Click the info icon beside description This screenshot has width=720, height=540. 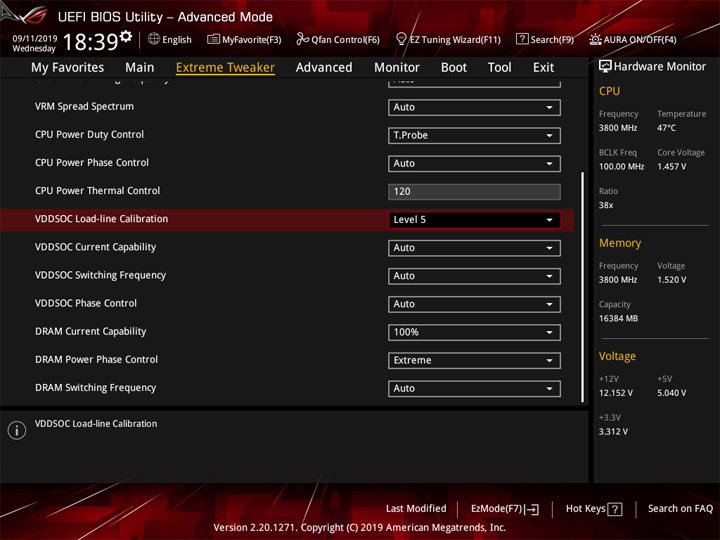[17, 430]
